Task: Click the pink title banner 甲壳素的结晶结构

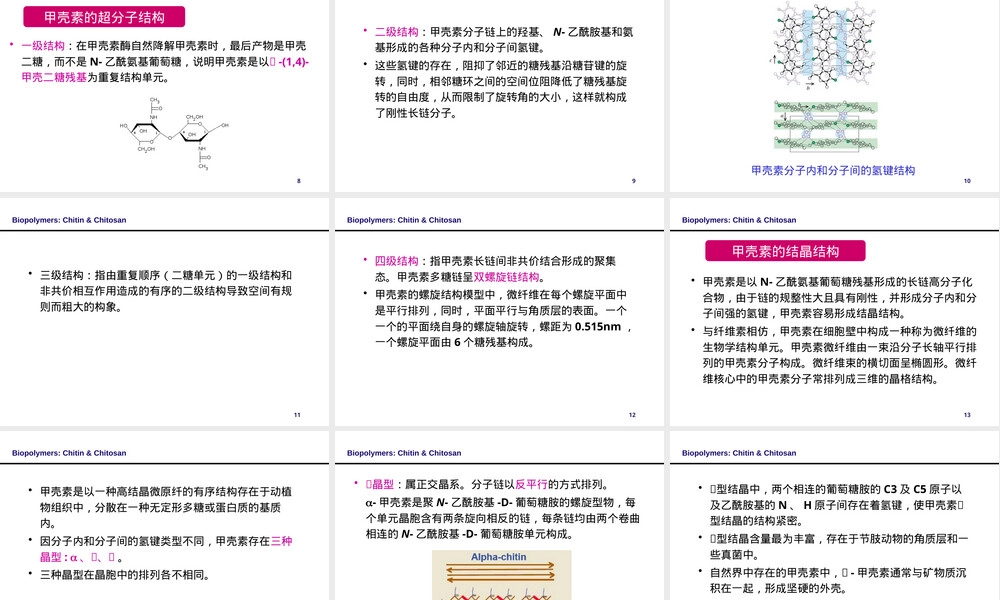Action: [x=785, y=251]
